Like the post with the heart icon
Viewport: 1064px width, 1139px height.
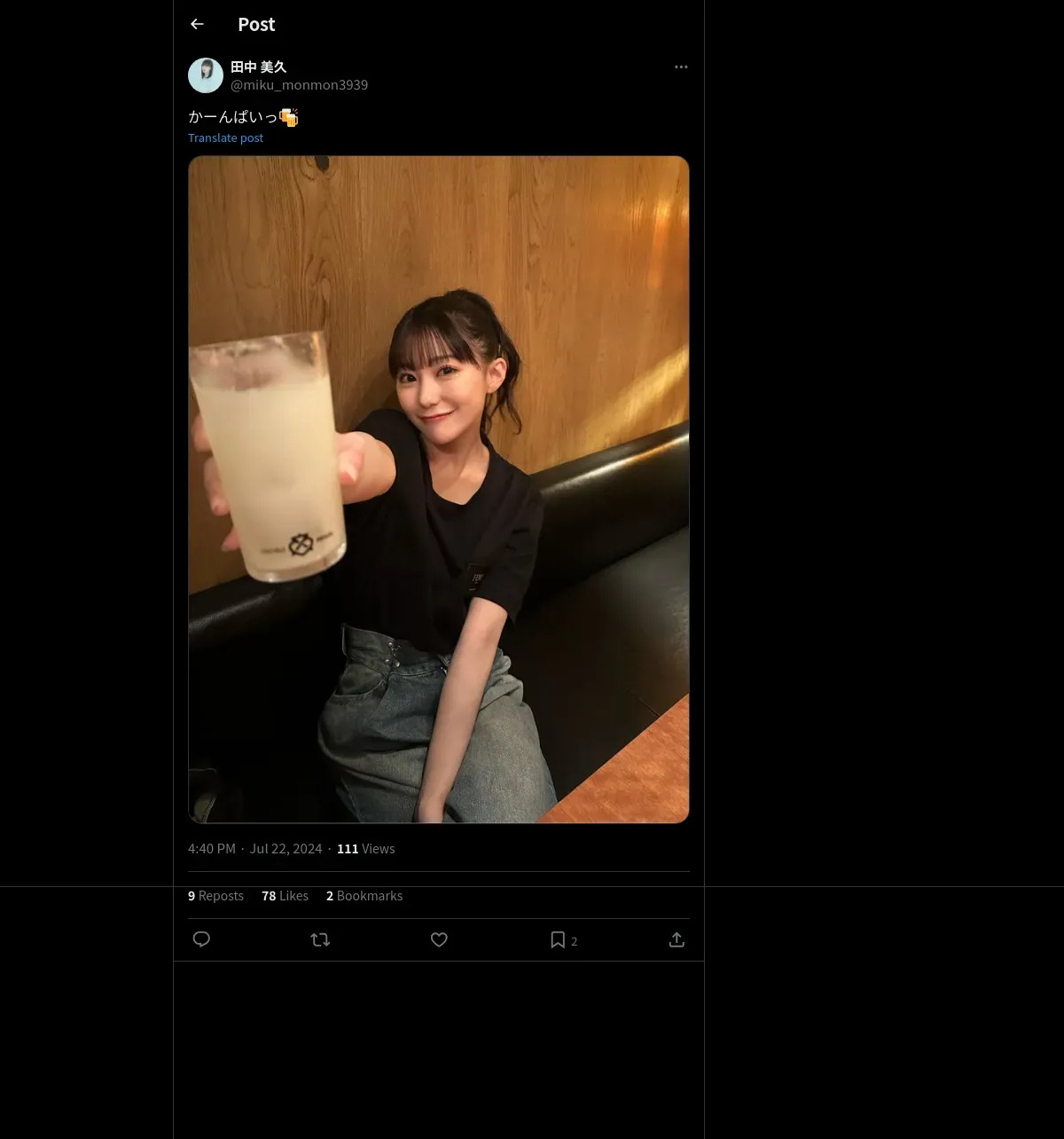(x=439, y=939)
